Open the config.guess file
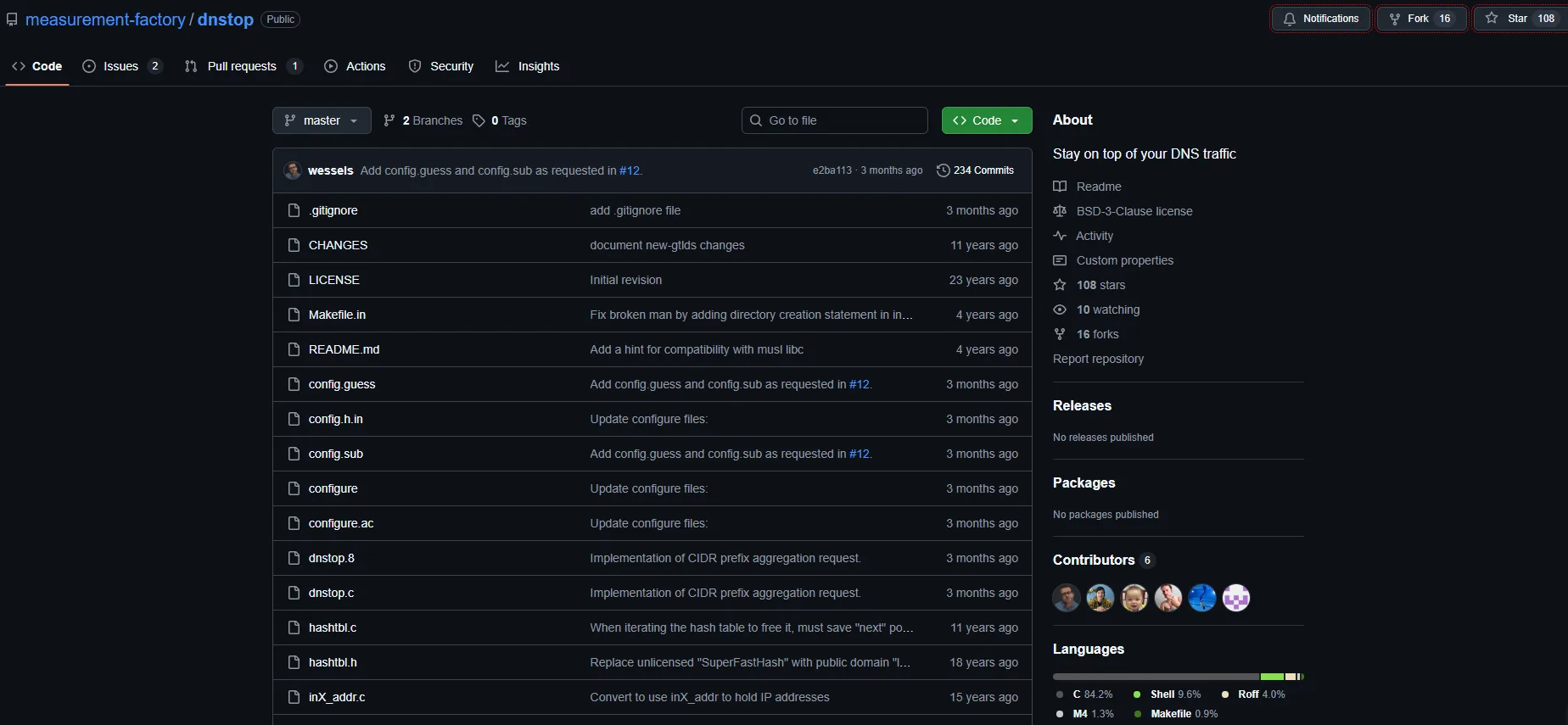 click(x=342, y=384)
